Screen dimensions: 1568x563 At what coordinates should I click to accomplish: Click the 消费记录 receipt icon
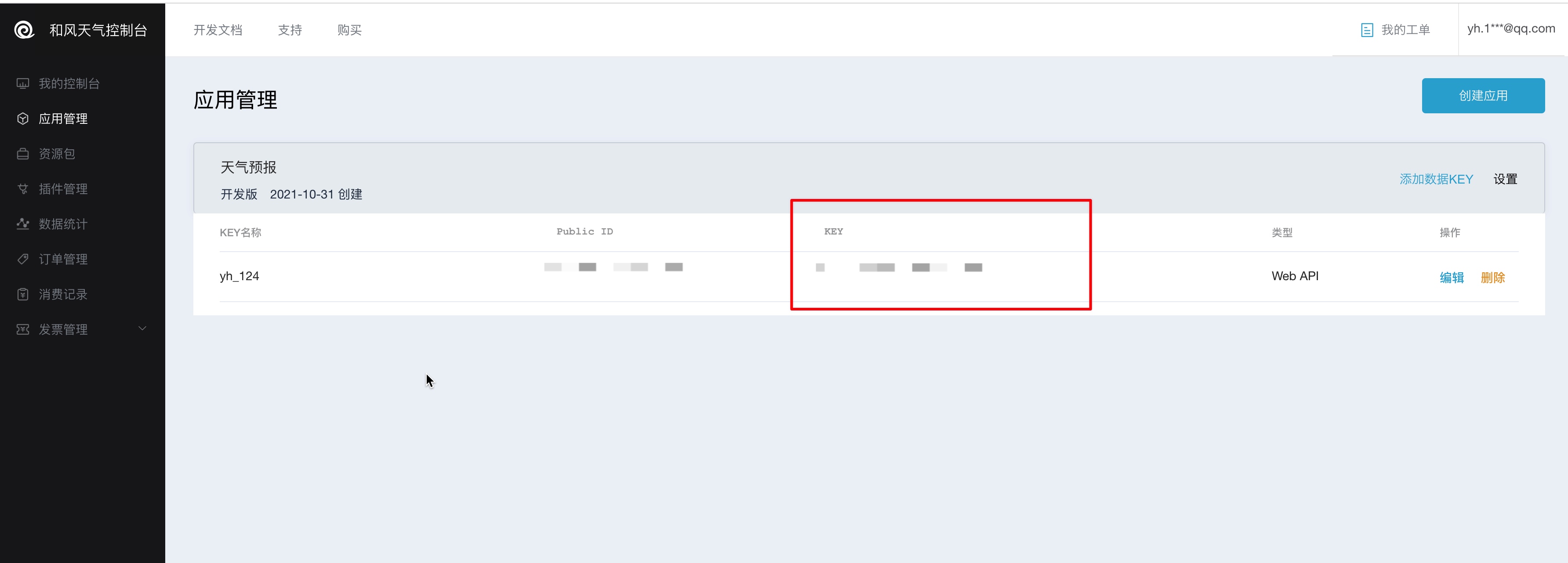coord(22,294)
